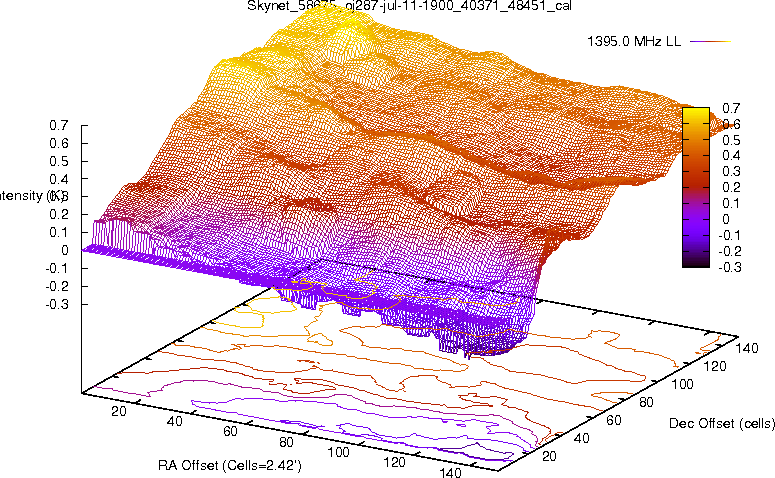Click tick 60 on the RA Offset axis
Image resolution: width=775 pixels, height=478 pixels.
pyautogui.click(x=230, y=431)
